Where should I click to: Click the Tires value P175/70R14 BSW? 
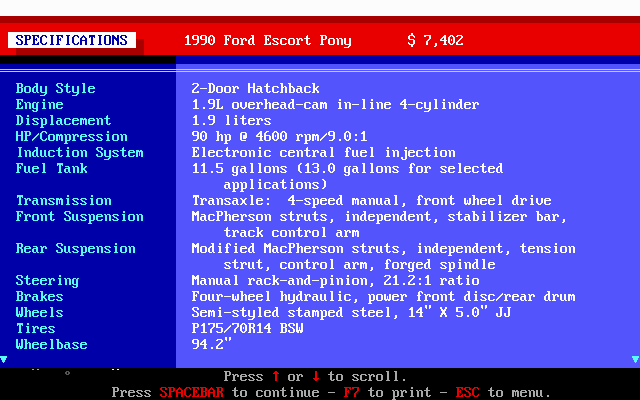[x=247, y=329]
